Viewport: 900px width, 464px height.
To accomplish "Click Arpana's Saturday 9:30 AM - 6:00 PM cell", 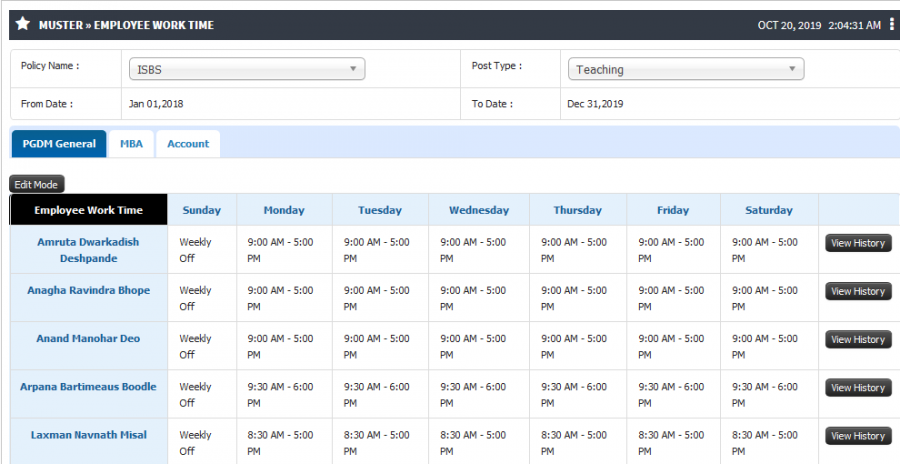I will pyautogui.click(x=769, y=395).
